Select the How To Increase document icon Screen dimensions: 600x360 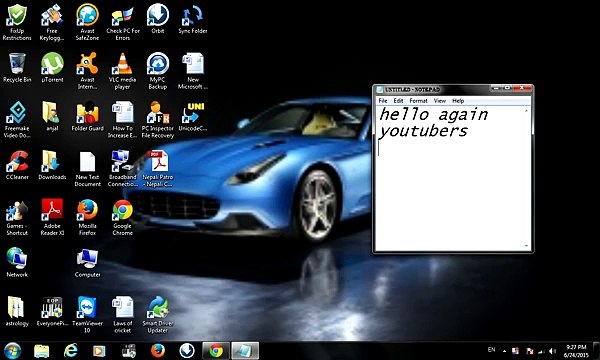pyautogui.click(x=122, y=120)
